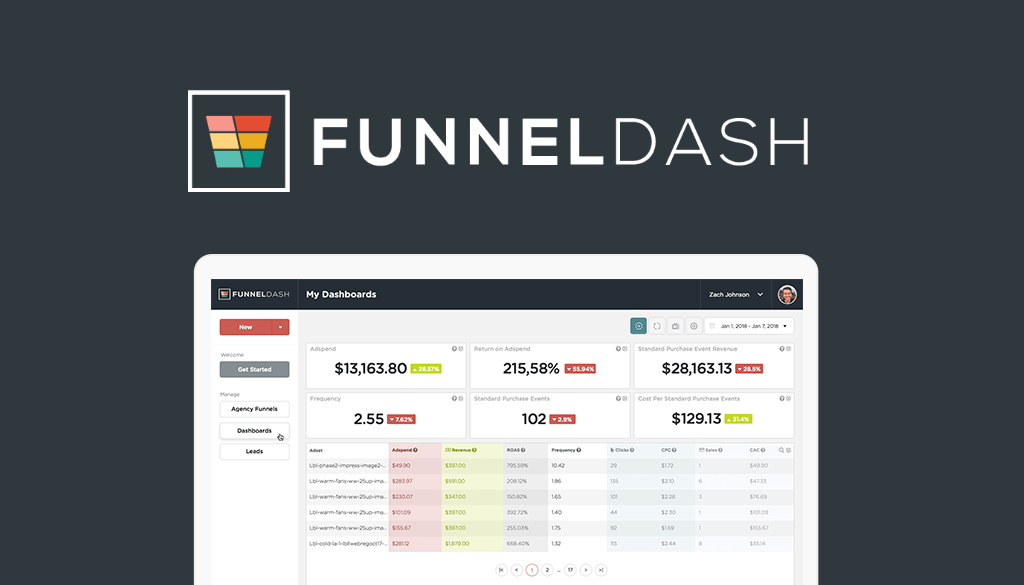Click the My Dashboards title
The width and height of the screenshot is (1024, 585).
[x=341, y=294]
